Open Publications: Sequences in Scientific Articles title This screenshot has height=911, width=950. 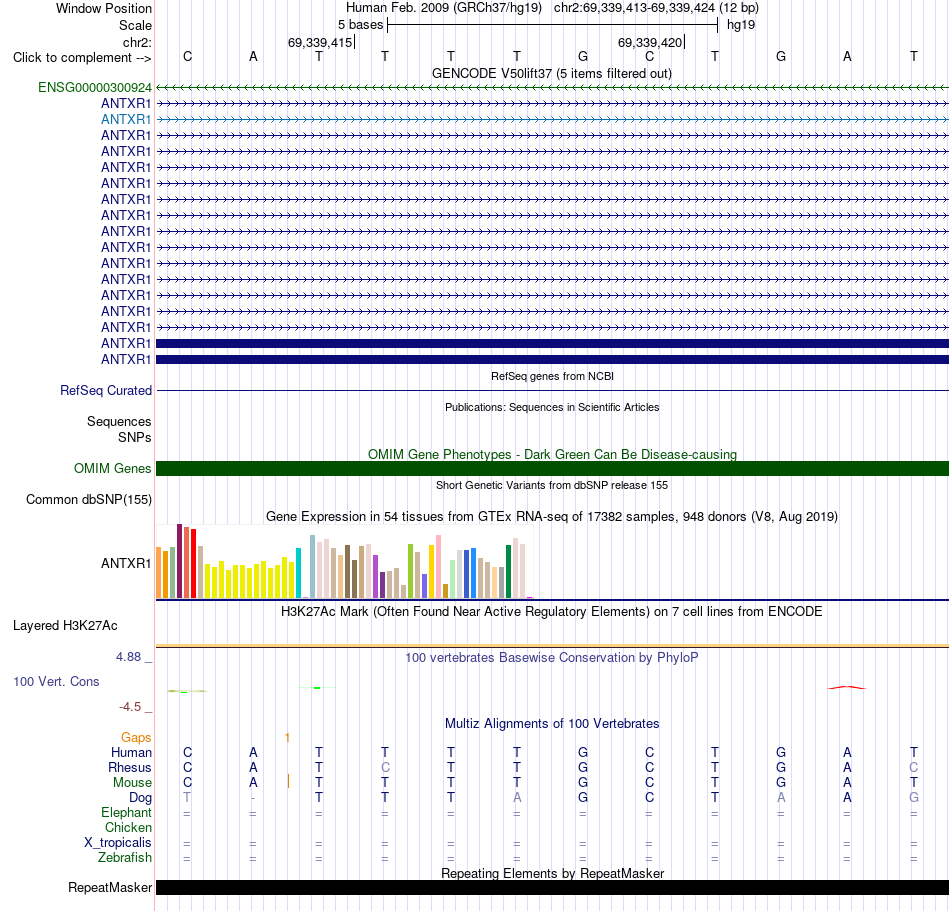pyautogui.click(x=552, y=407)
